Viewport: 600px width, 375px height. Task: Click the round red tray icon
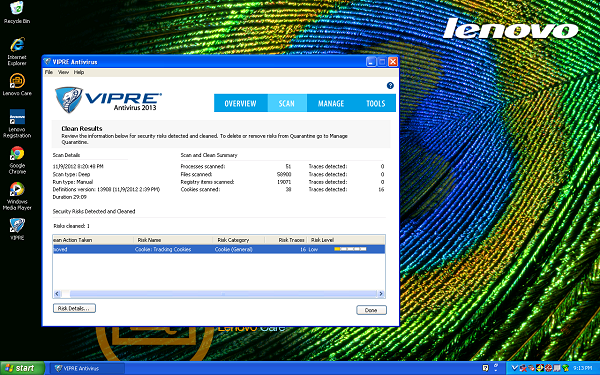[548, 368]
